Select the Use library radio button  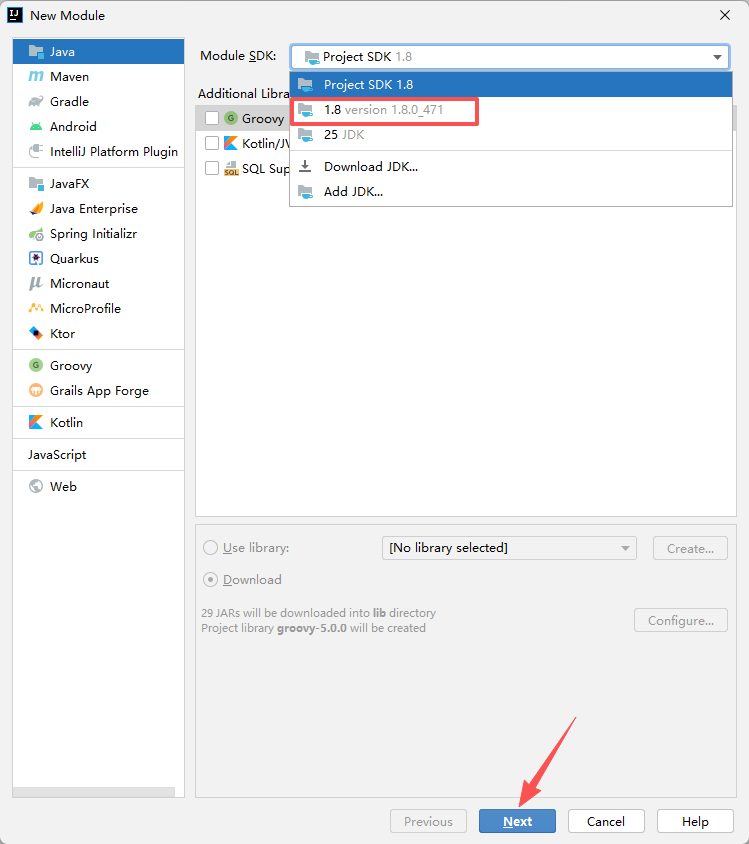[210, 548]
